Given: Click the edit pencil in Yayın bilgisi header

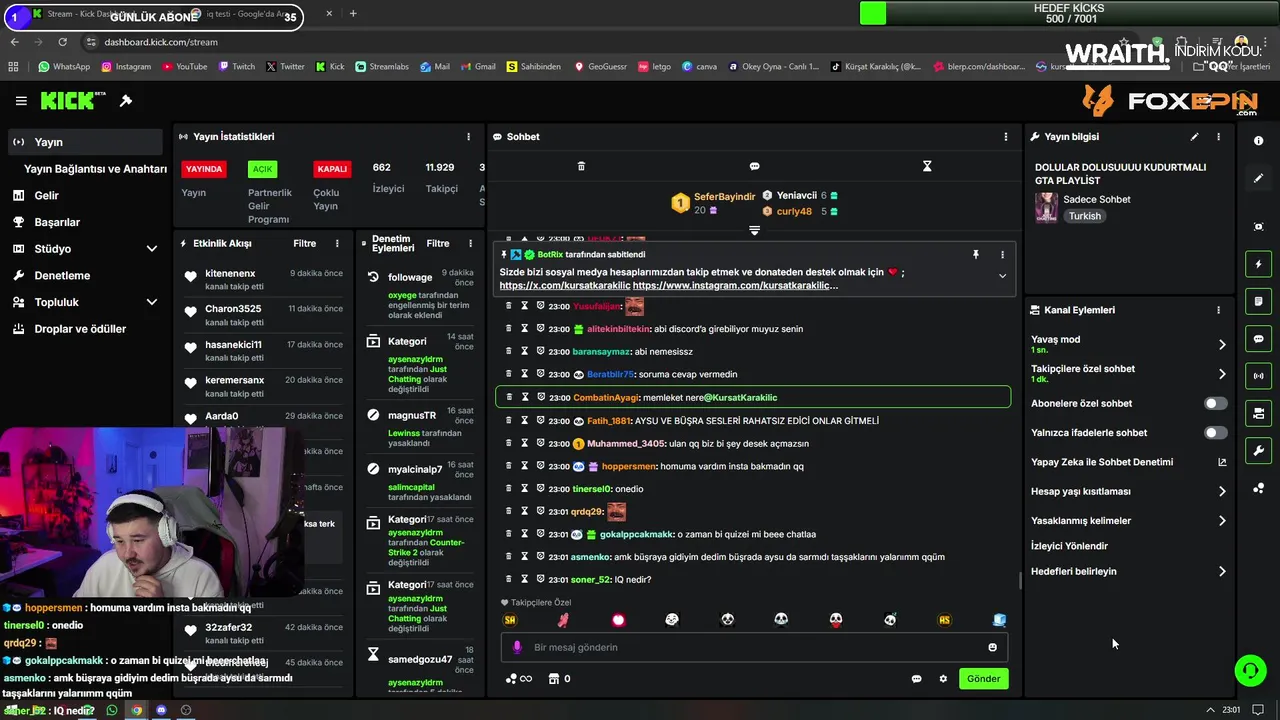Looking at the screenshot, I should 1194,137.
